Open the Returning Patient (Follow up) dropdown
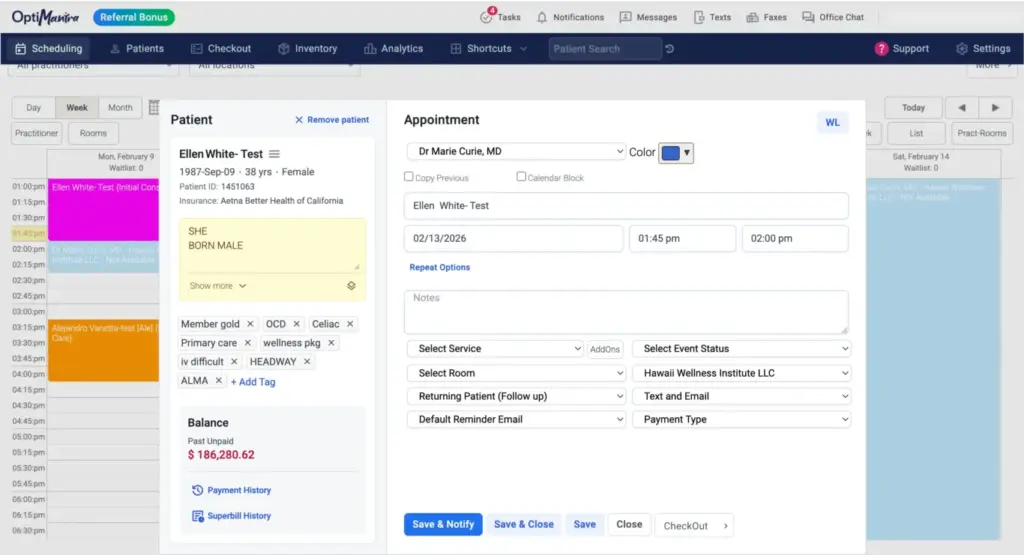This screenshot has width=1024, height=555. click(516, 396)
